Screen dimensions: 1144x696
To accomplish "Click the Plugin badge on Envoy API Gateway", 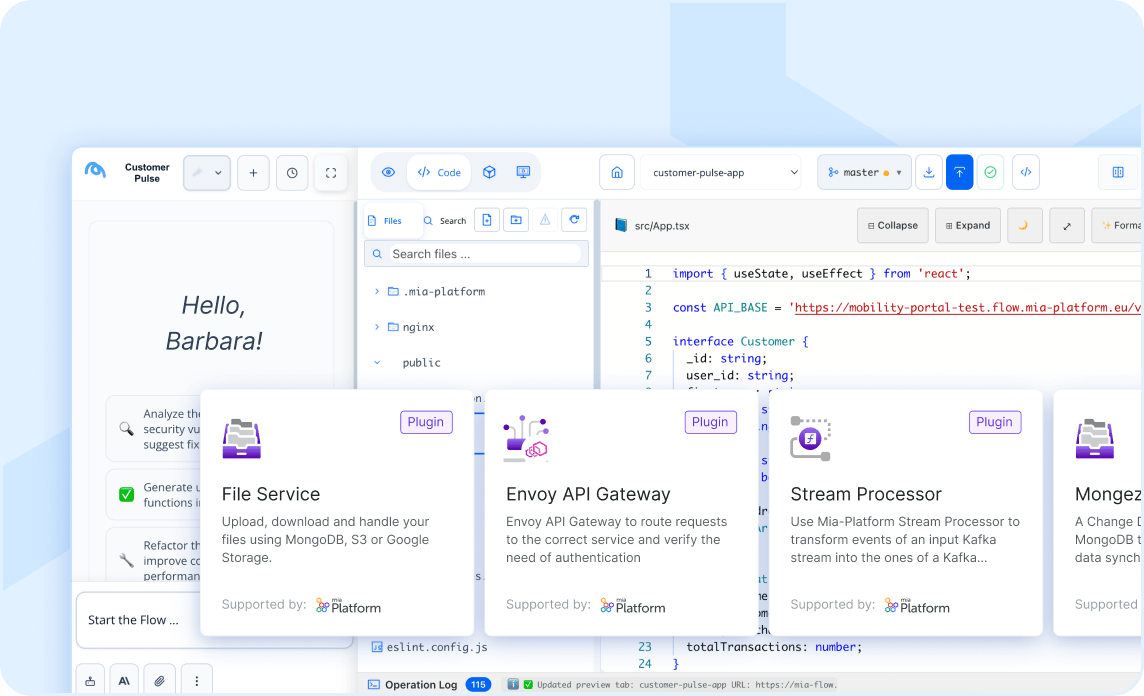I will click(x=711, y=422).
